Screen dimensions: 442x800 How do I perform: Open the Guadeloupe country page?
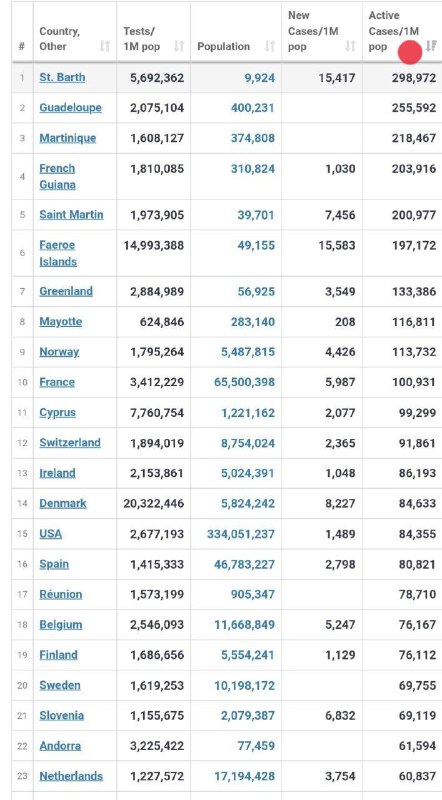(70, 108)
